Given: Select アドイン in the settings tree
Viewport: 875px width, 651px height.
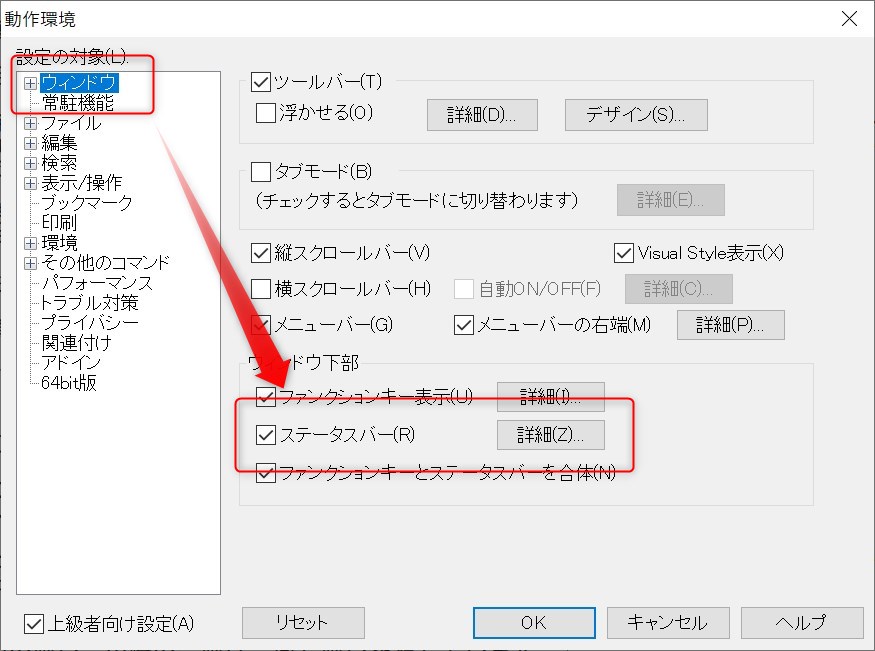Looking at the screenshot, I should tap(71, 363).
